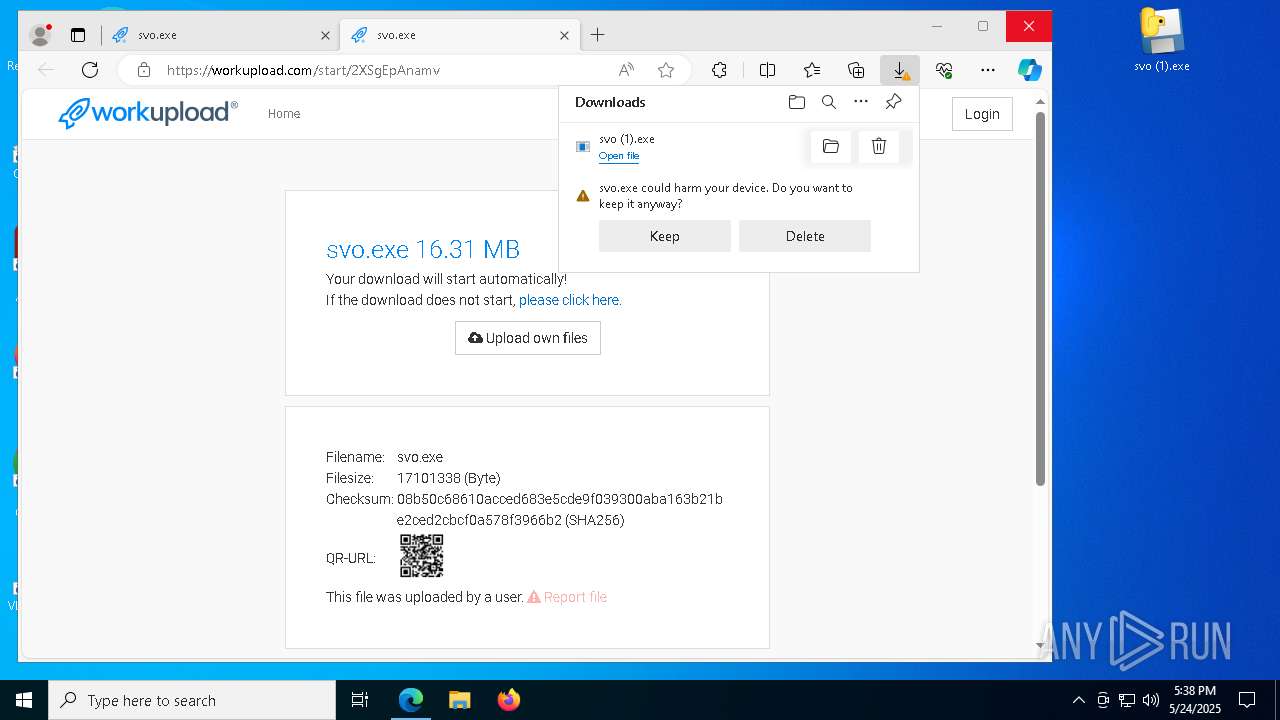This screenshot has height=720, width=1280.
Task: Open the Extensions puzzle icon
Action: click(719, 70)
